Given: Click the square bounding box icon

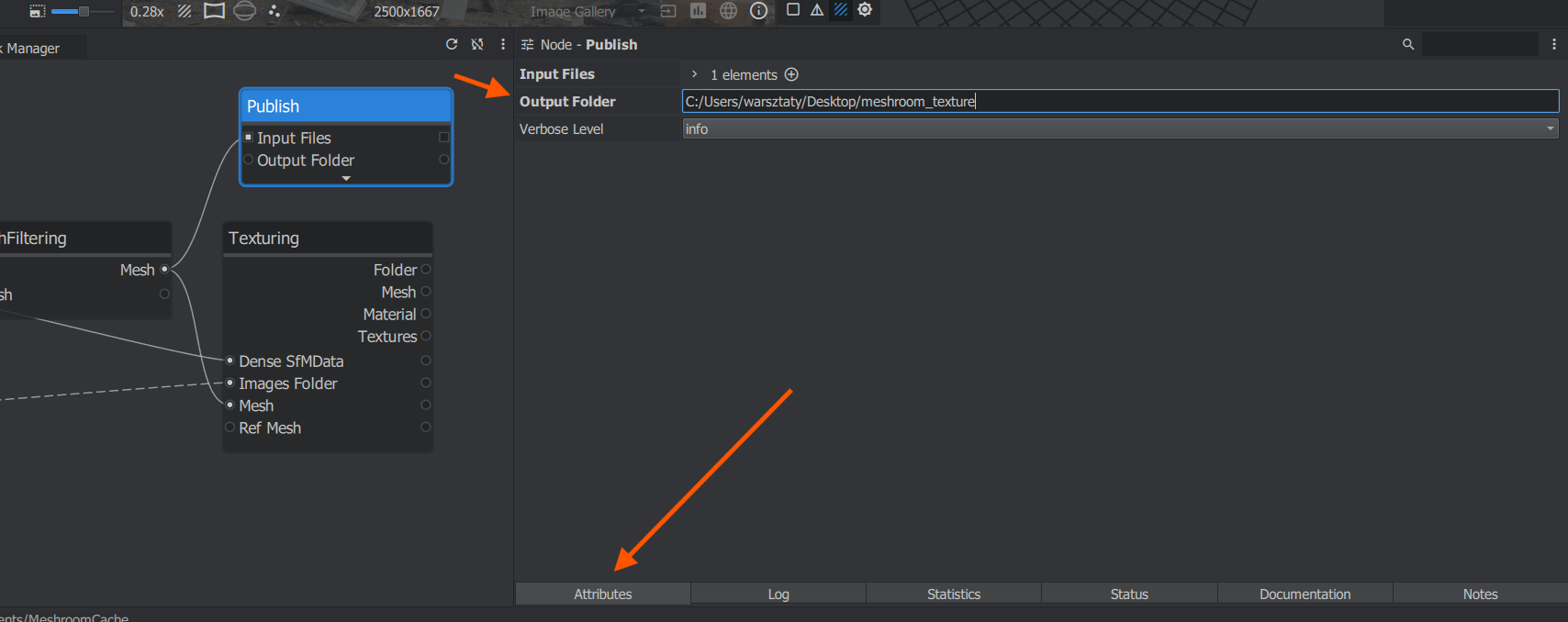Looking at the screenshot, I should [x=793, y=10].
